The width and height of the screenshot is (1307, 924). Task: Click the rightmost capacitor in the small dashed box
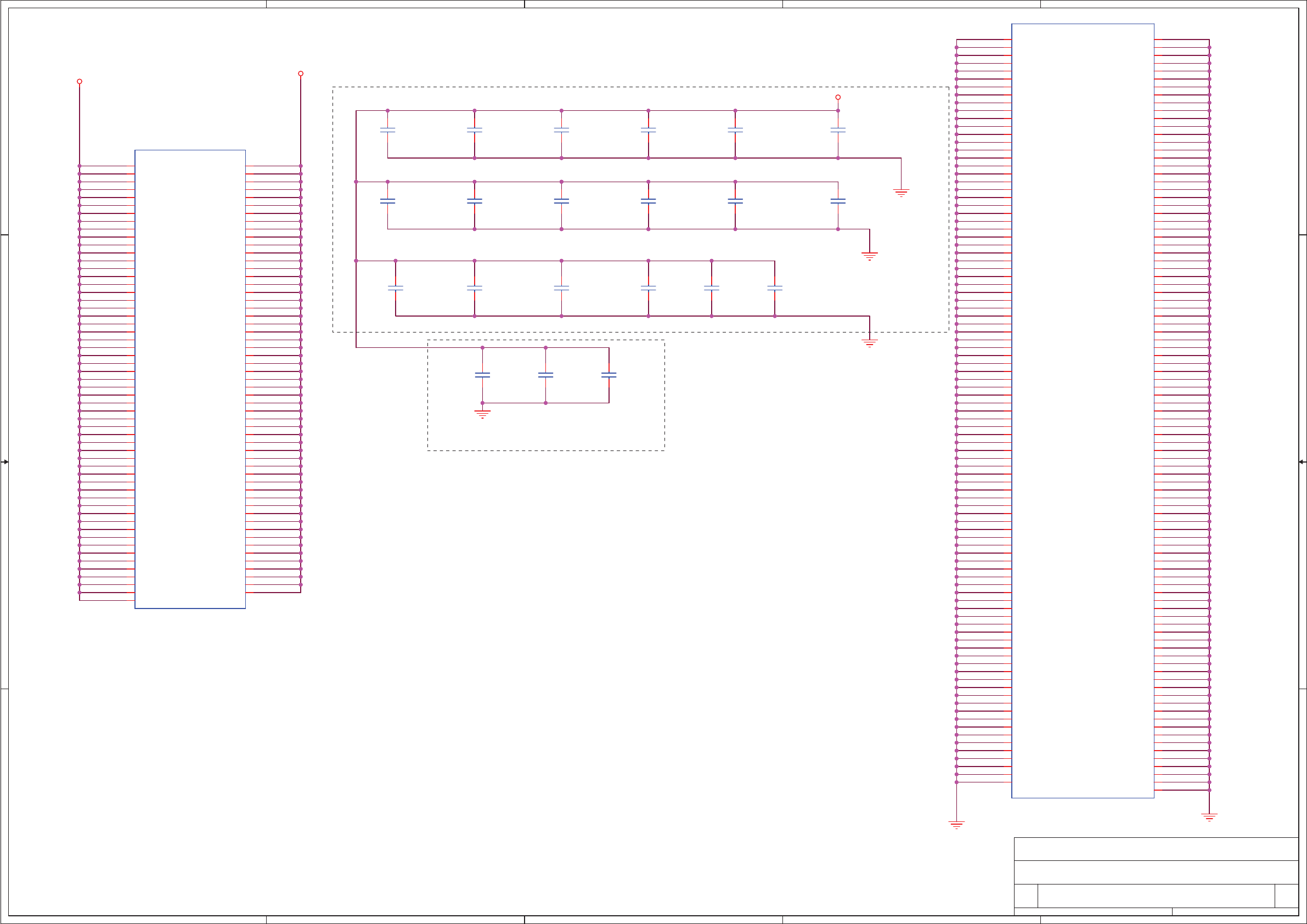609,375
